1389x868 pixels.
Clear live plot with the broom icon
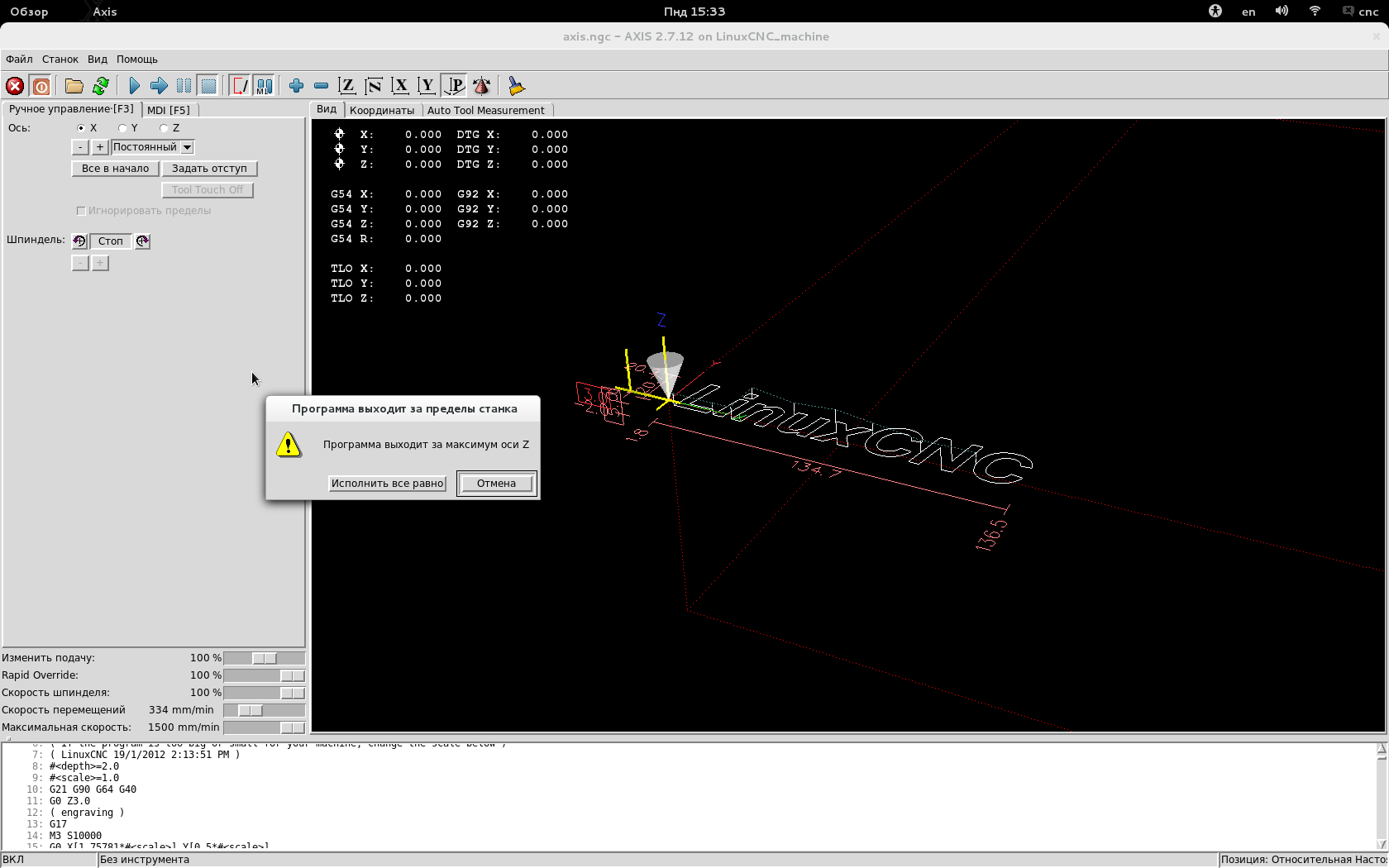click(517, 86)
